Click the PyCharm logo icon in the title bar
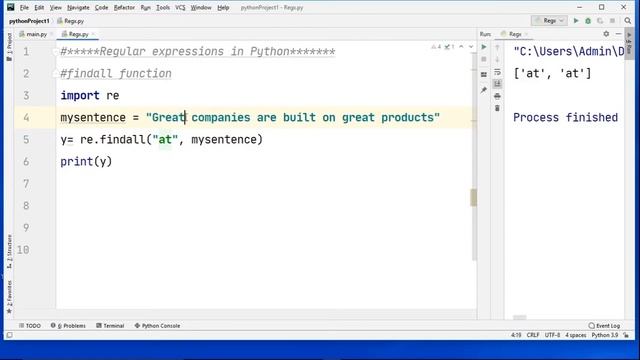This screenshot has width=640, height=360. click(11, 7)
